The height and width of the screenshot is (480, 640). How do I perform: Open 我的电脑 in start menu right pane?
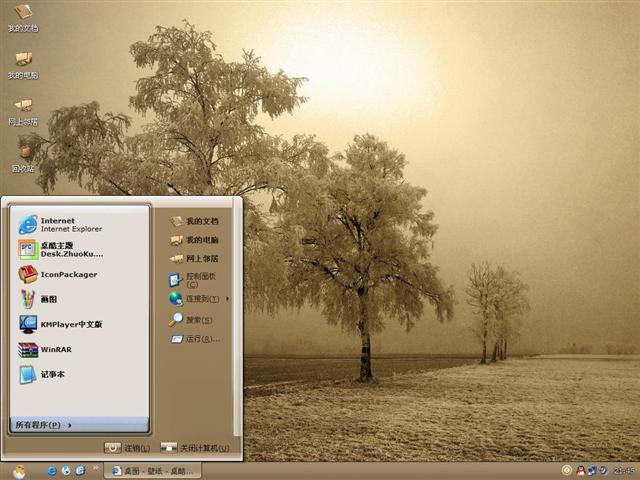tap(195, 240)
